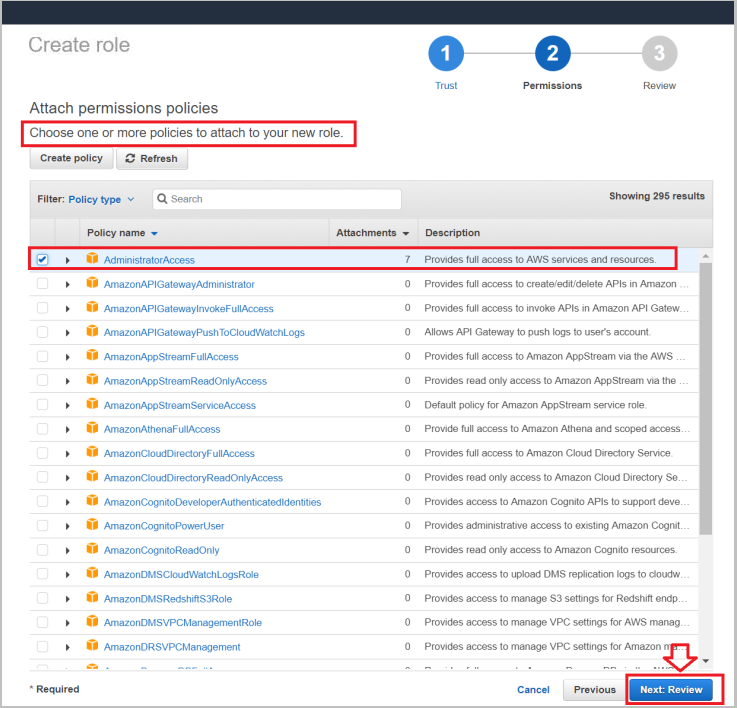Click the magnifier icon in the search box
This screenshot has height=708, width=737.
coord(162,199)
